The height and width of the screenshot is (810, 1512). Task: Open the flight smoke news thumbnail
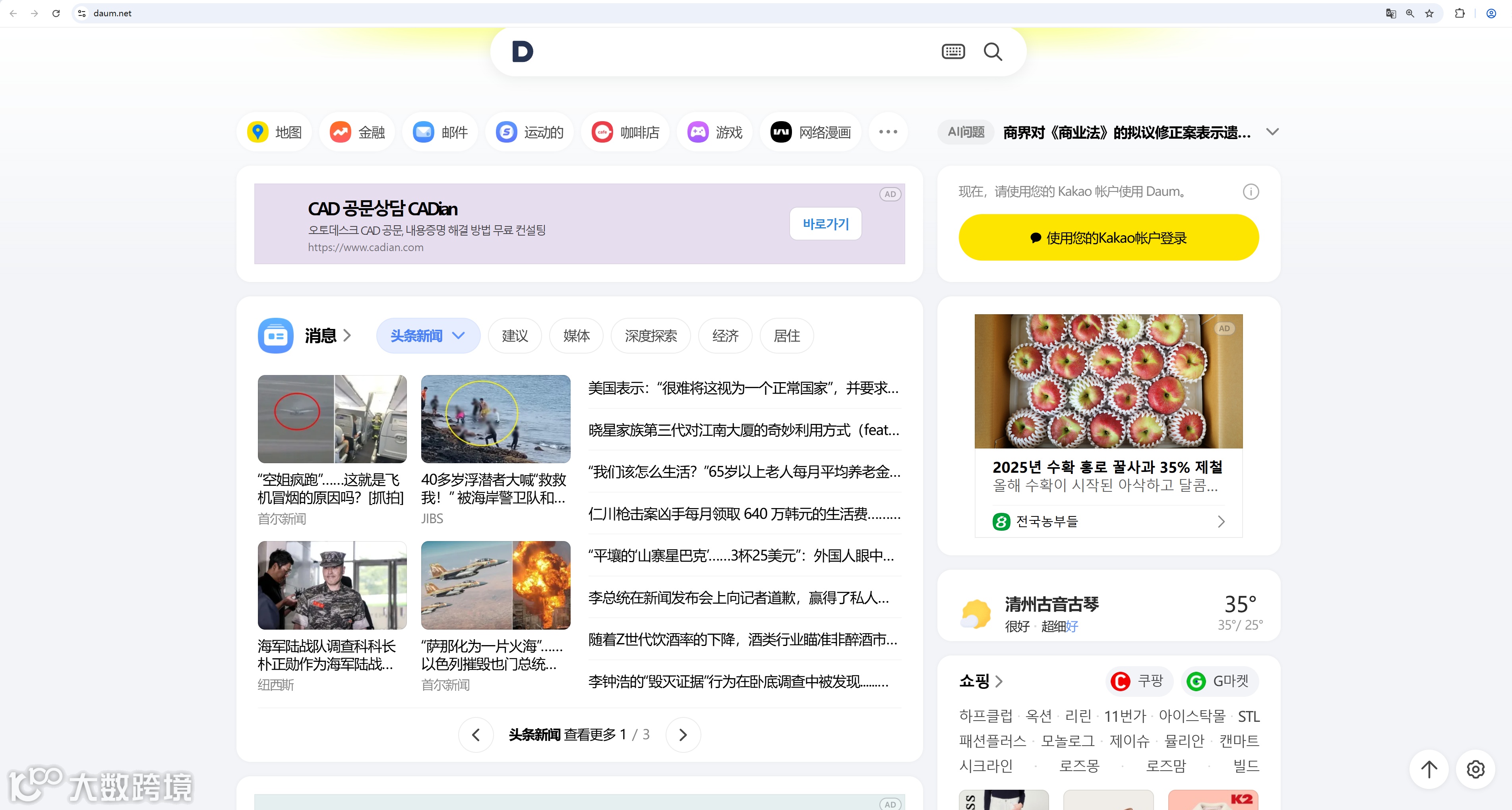coord(332,419)
